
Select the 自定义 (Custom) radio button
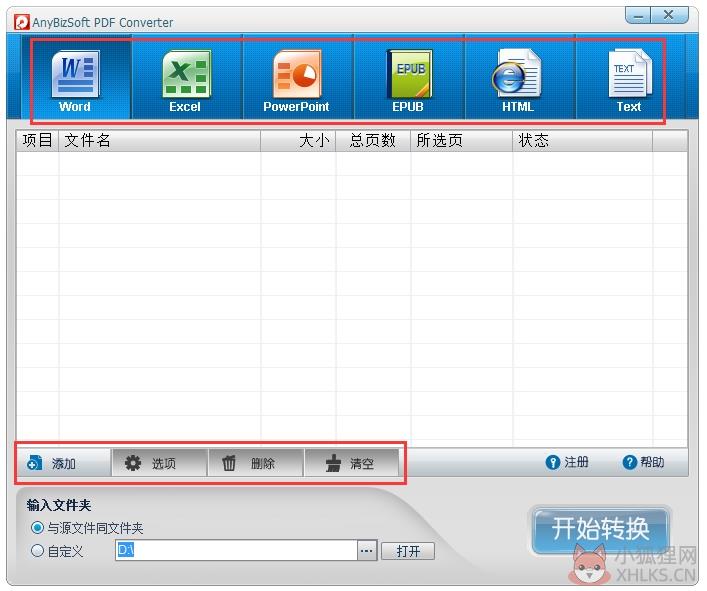[37, 550]
